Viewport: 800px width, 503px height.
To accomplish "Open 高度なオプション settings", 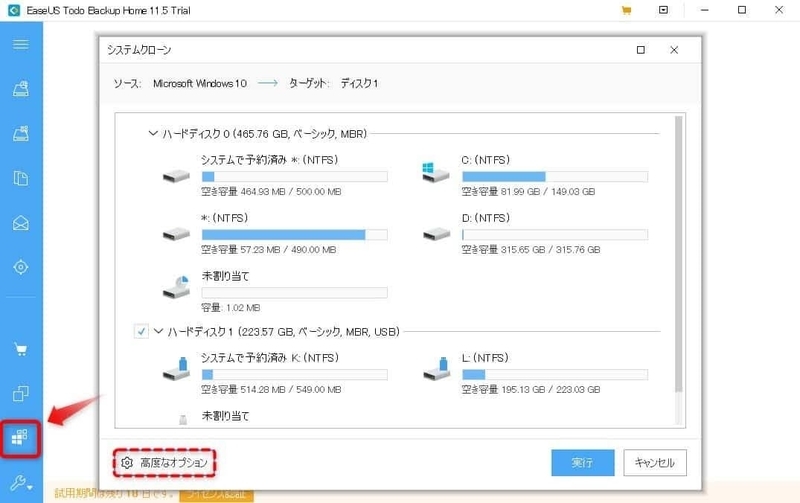I will point(164,462).
